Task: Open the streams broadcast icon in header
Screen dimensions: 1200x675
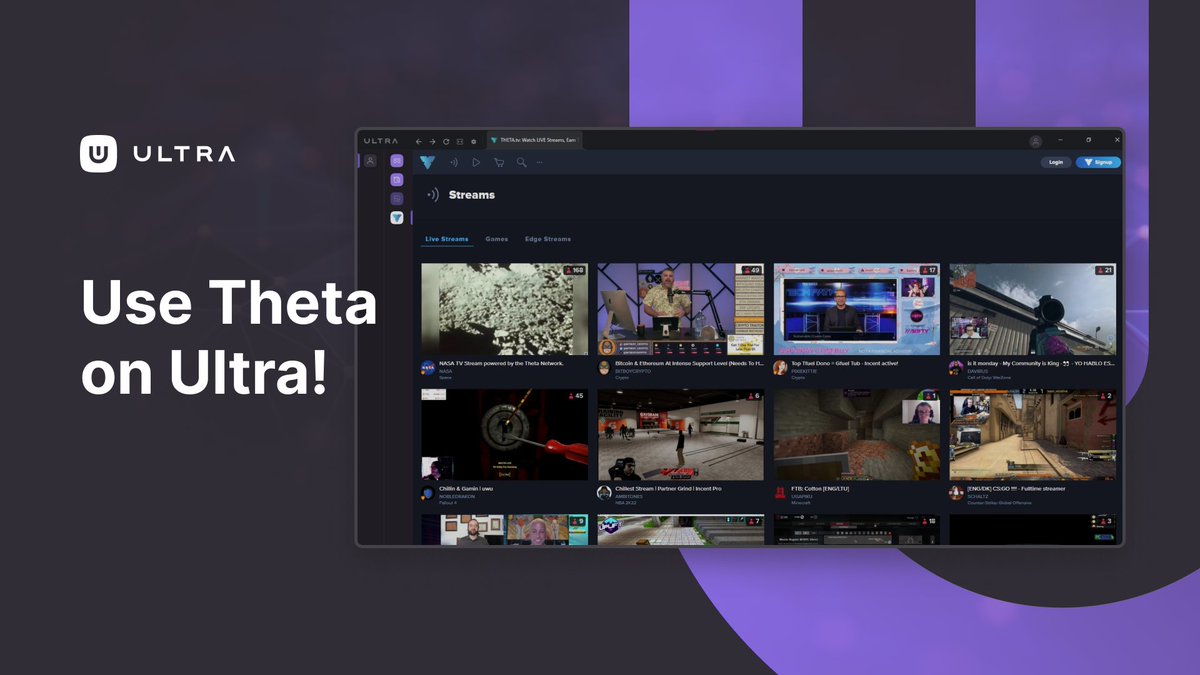Action: point(453,162)
